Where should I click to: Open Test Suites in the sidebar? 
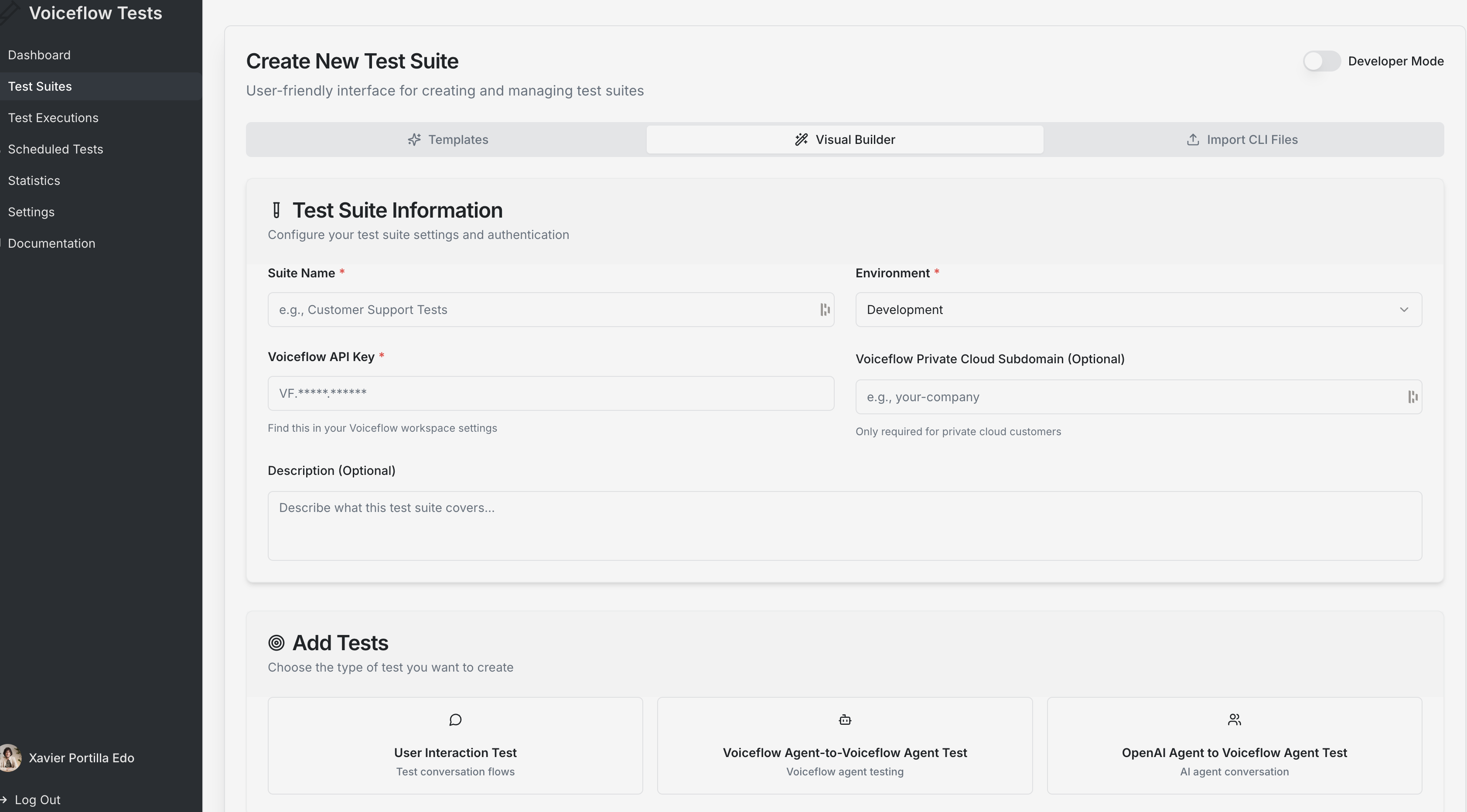[x=40, y=86]
